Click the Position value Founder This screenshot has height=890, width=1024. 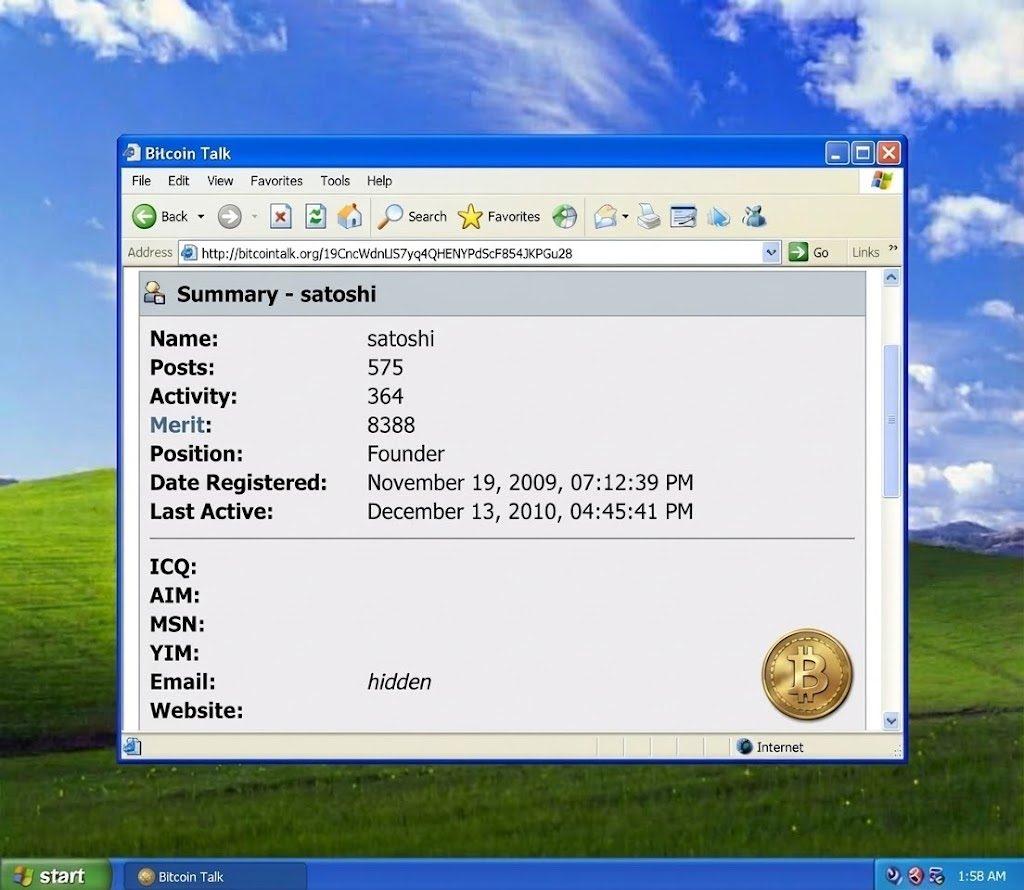coord(406,454)
